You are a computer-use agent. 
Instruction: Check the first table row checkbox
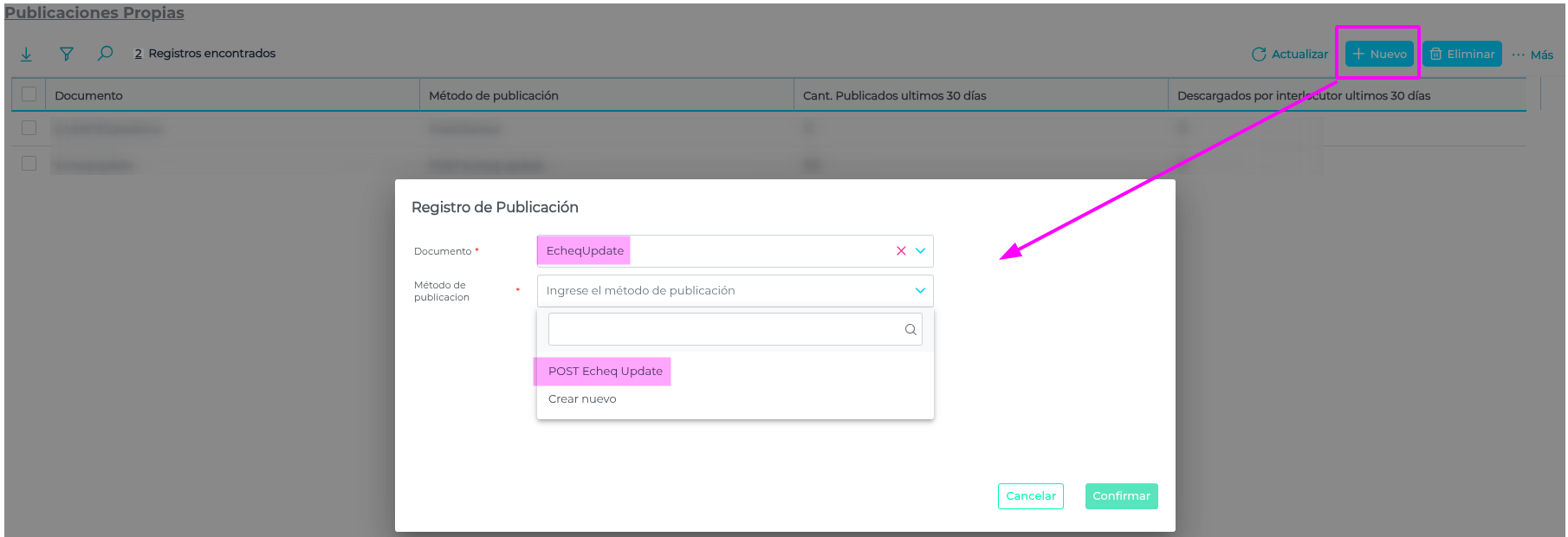29,127
